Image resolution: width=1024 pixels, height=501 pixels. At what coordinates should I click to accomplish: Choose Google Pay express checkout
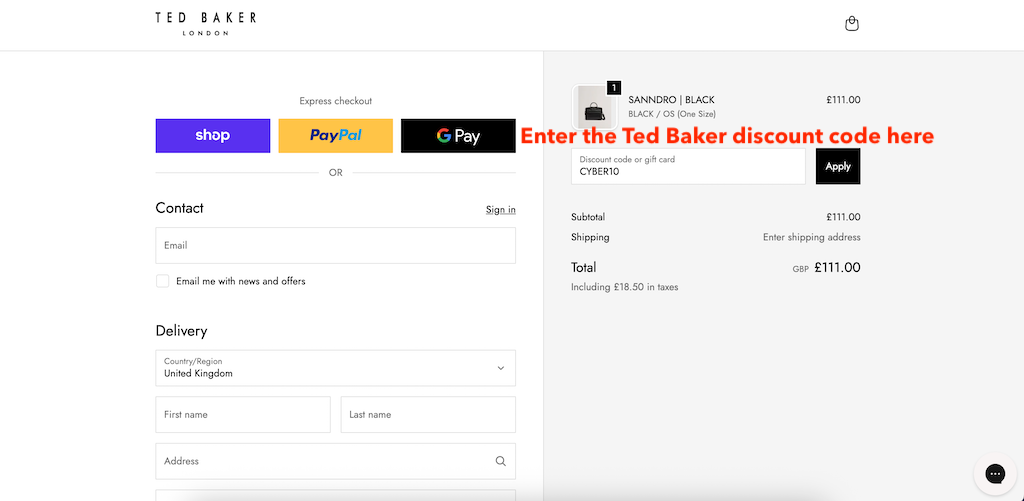coord(458,136)
